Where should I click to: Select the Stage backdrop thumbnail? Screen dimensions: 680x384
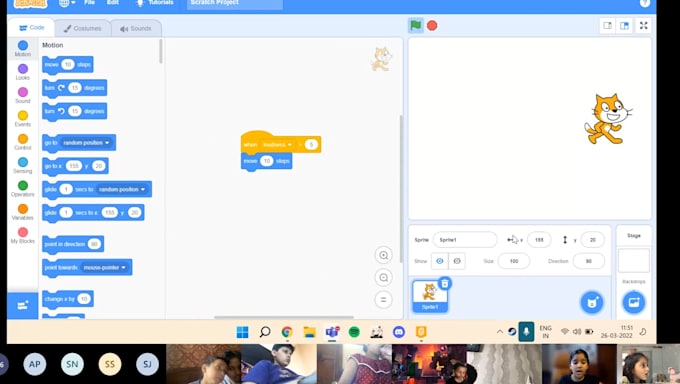[634, 260]
